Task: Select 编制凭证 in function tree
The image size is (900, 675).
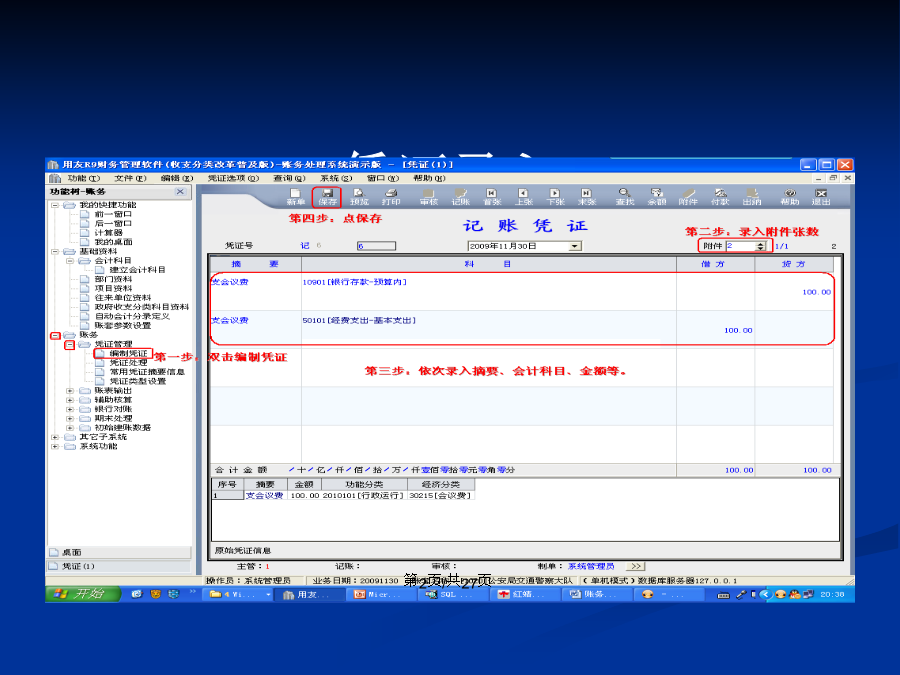Action: point(129,354)
